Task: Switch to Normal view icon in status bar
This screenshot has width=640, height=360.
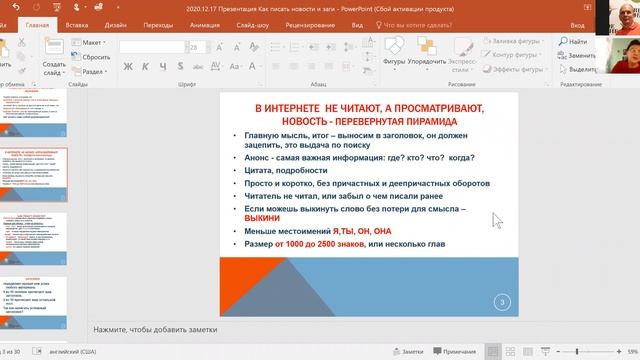Action: click(x=493, y=351)
